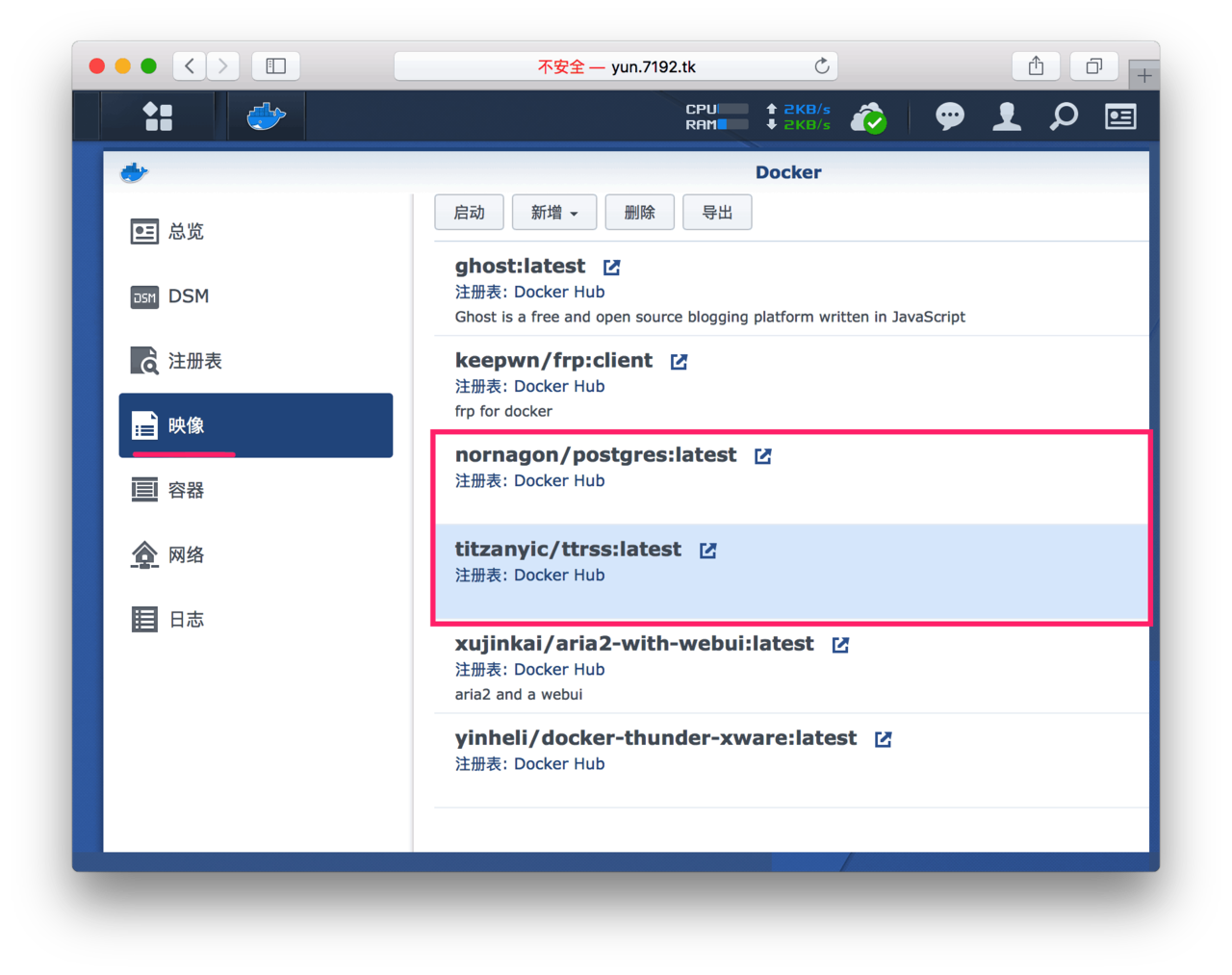The width and height of the screenshot is (1232, 975).
Task: Open the 总览 overview section
Action: point(256,231)
